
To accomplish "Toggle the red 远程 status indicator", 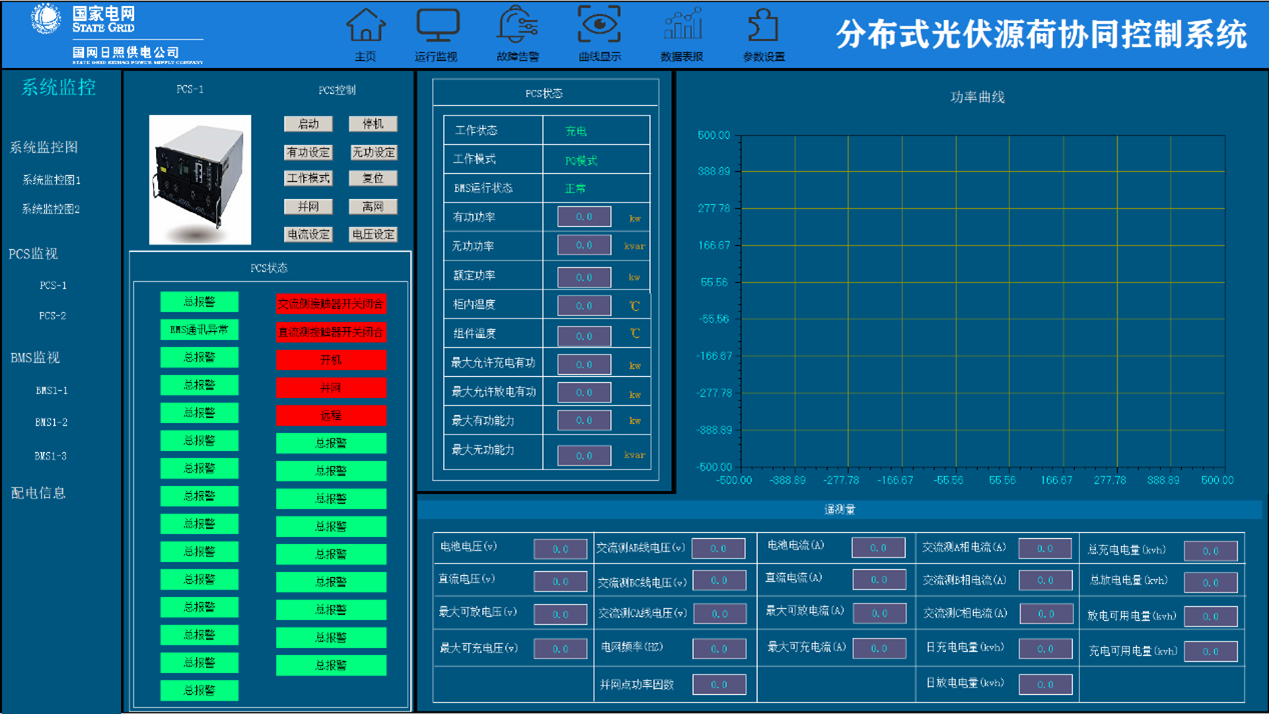I will click(x=331, y=414).
